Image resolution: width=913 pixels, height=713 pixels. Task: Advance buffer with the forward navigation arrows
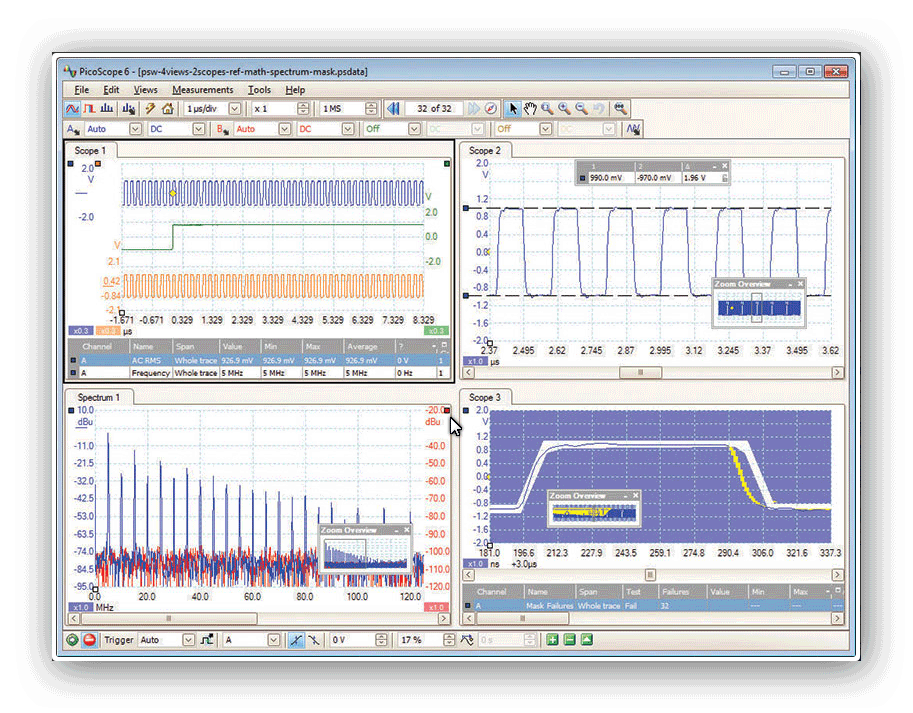[x=474, y=108]
